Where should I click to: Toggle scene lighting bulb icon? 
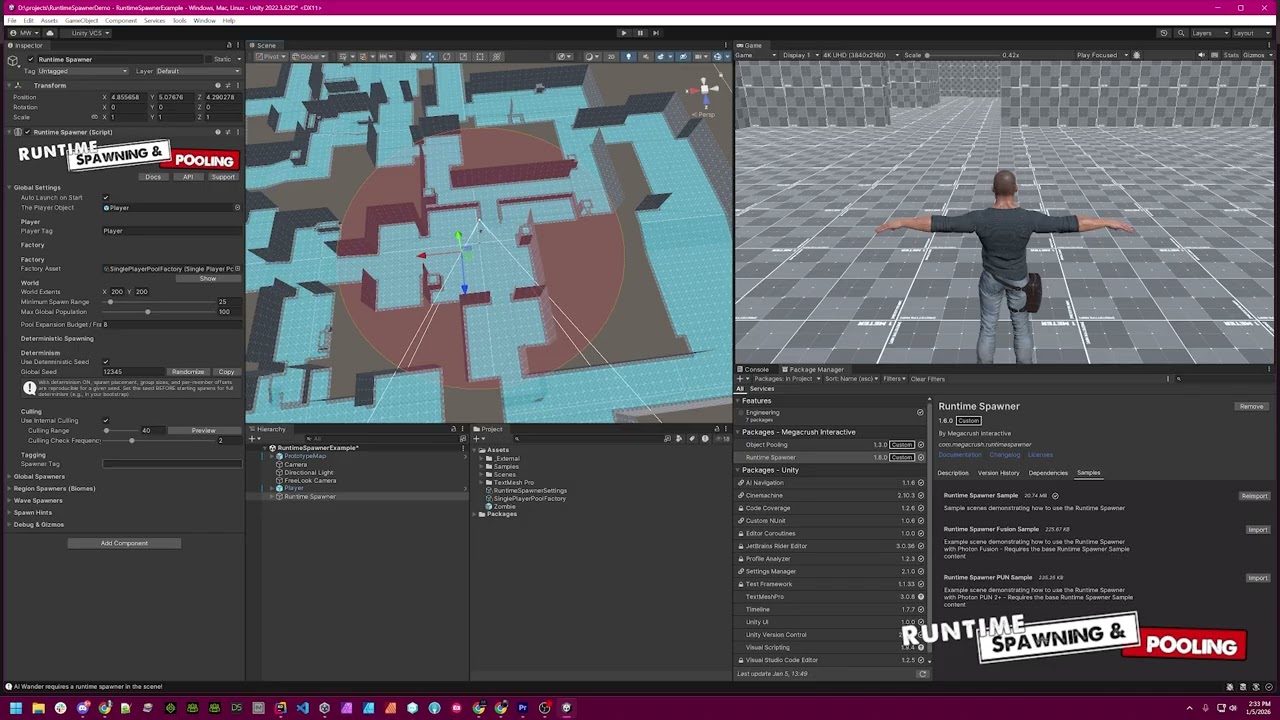(628, 56)
